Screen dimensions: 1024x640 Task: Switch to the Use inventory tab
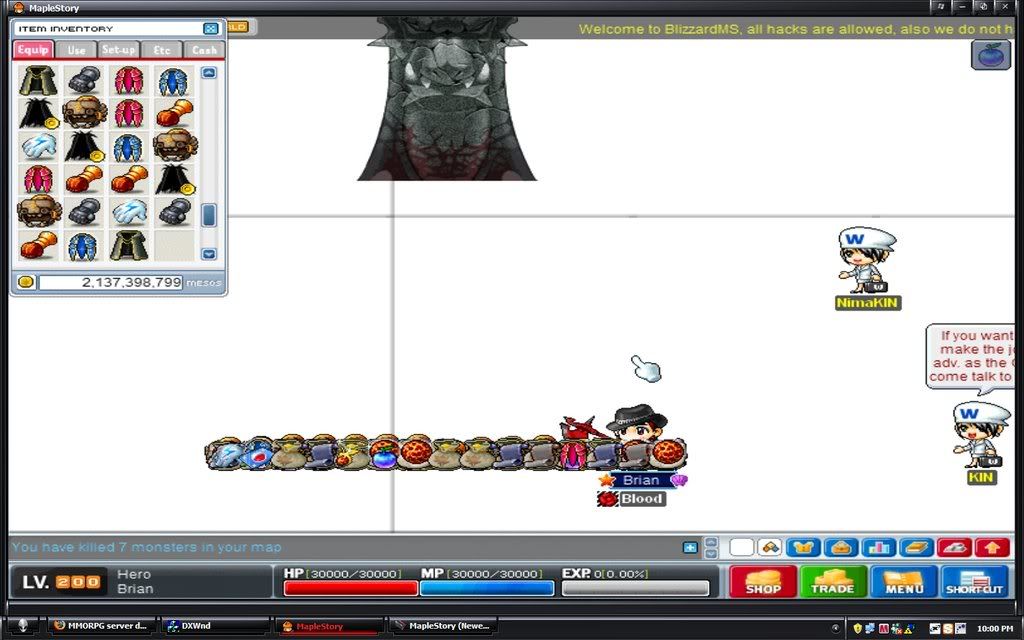[x=76, y=50]
